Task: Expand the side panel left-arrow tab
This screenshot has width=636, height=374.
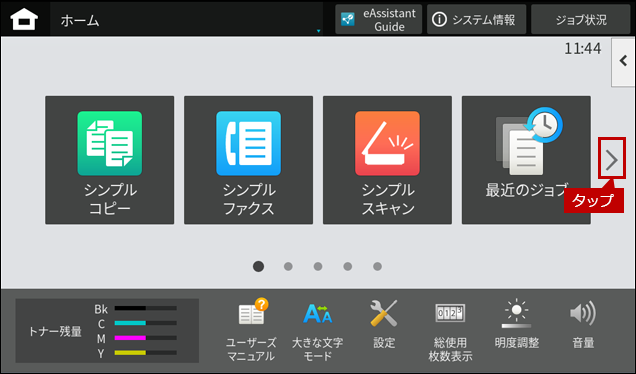Action: click(623, 62)
